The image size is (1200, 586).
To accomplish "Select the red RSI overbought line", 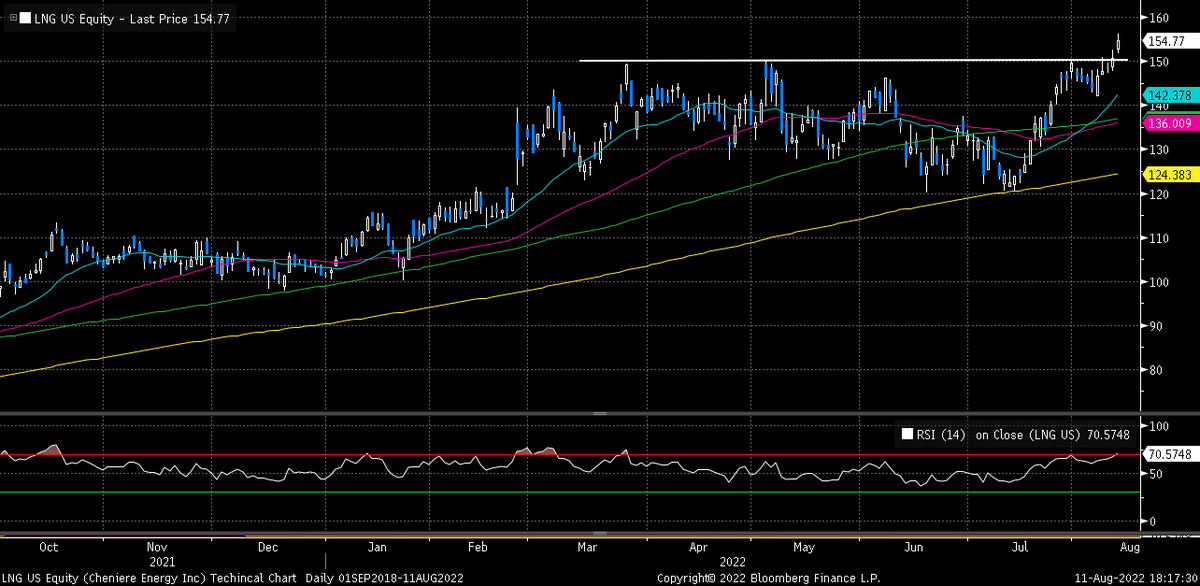I will [x=570, y=454].
